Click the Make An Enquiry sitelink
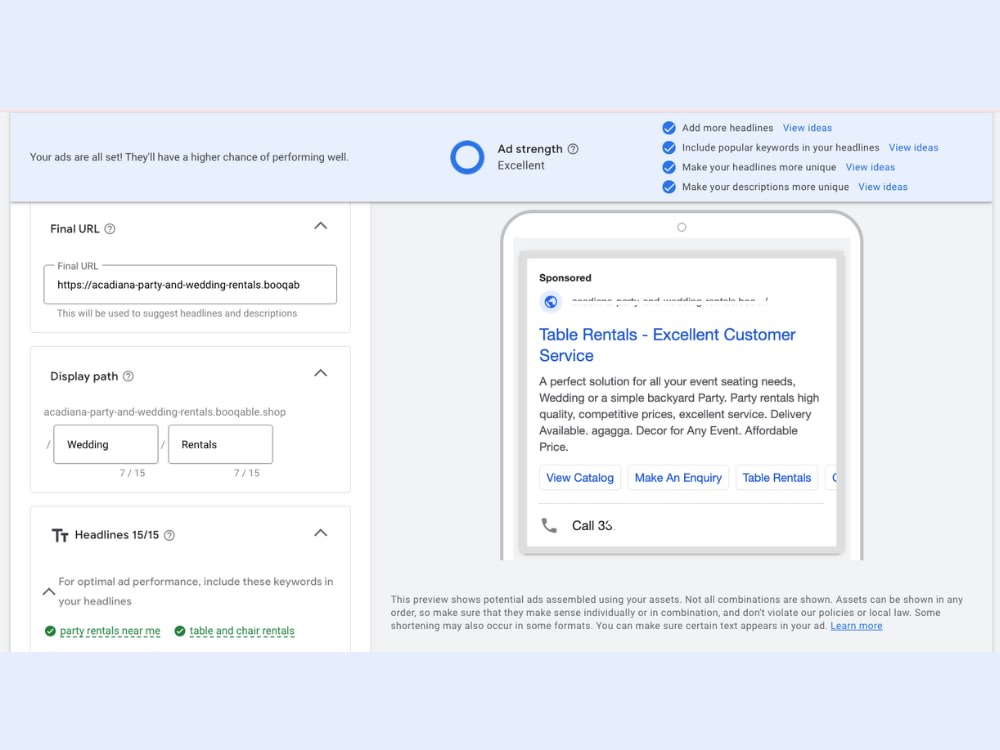 678,478
